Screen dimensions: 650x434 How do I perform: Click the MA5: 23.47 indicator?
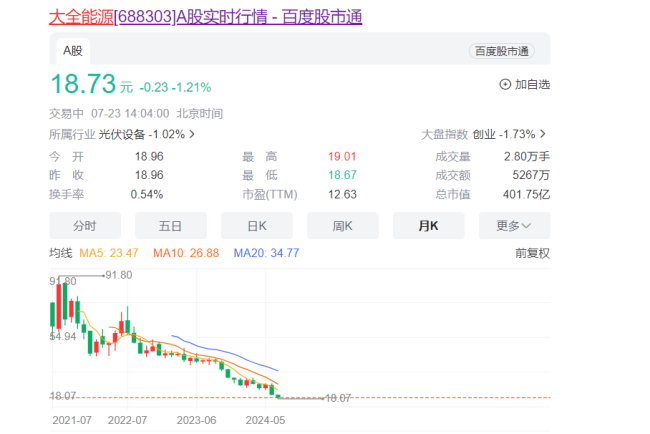[109, 253]
